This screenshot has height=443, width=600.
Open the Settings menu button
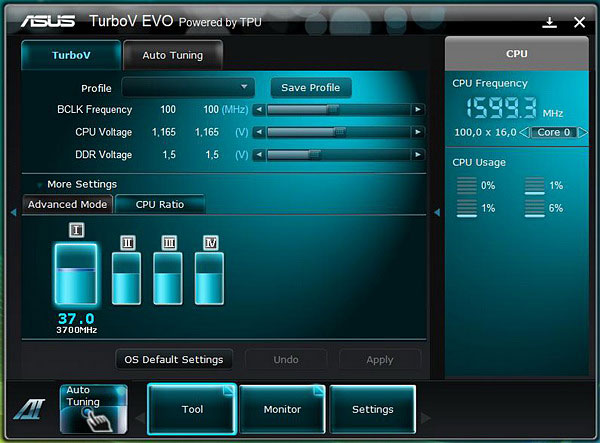pos(373,409)
